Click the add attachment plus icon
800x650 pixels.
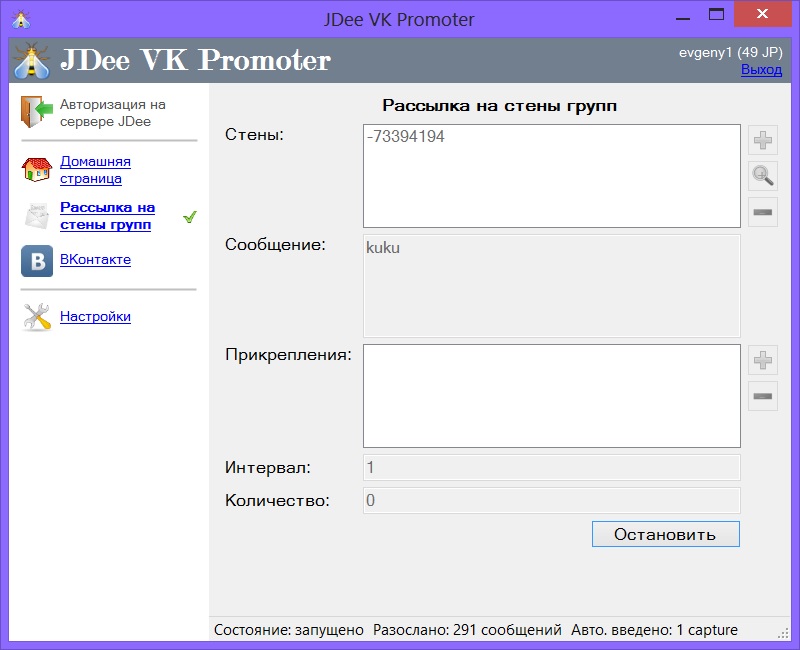coord(763,360)
